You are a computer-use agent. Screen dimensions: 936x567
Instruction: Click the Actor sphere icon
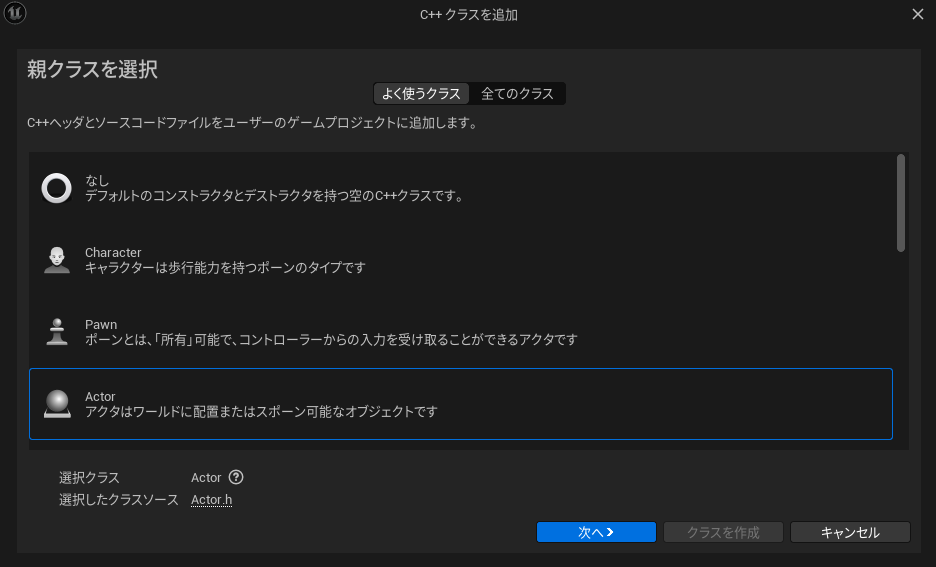coord(57,404)
